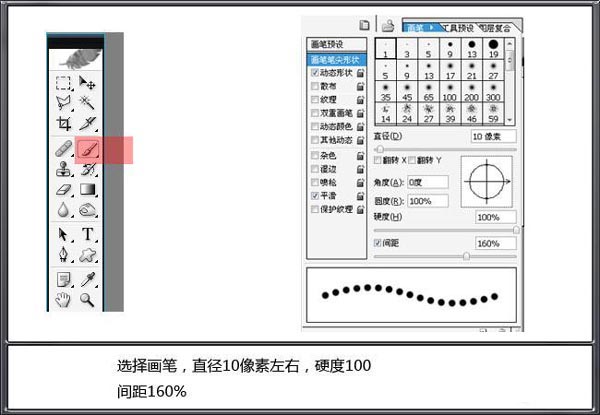Click the 直径 field showing 10 像素
Viewport: 600px width, 415px height.
pos(493,137)
